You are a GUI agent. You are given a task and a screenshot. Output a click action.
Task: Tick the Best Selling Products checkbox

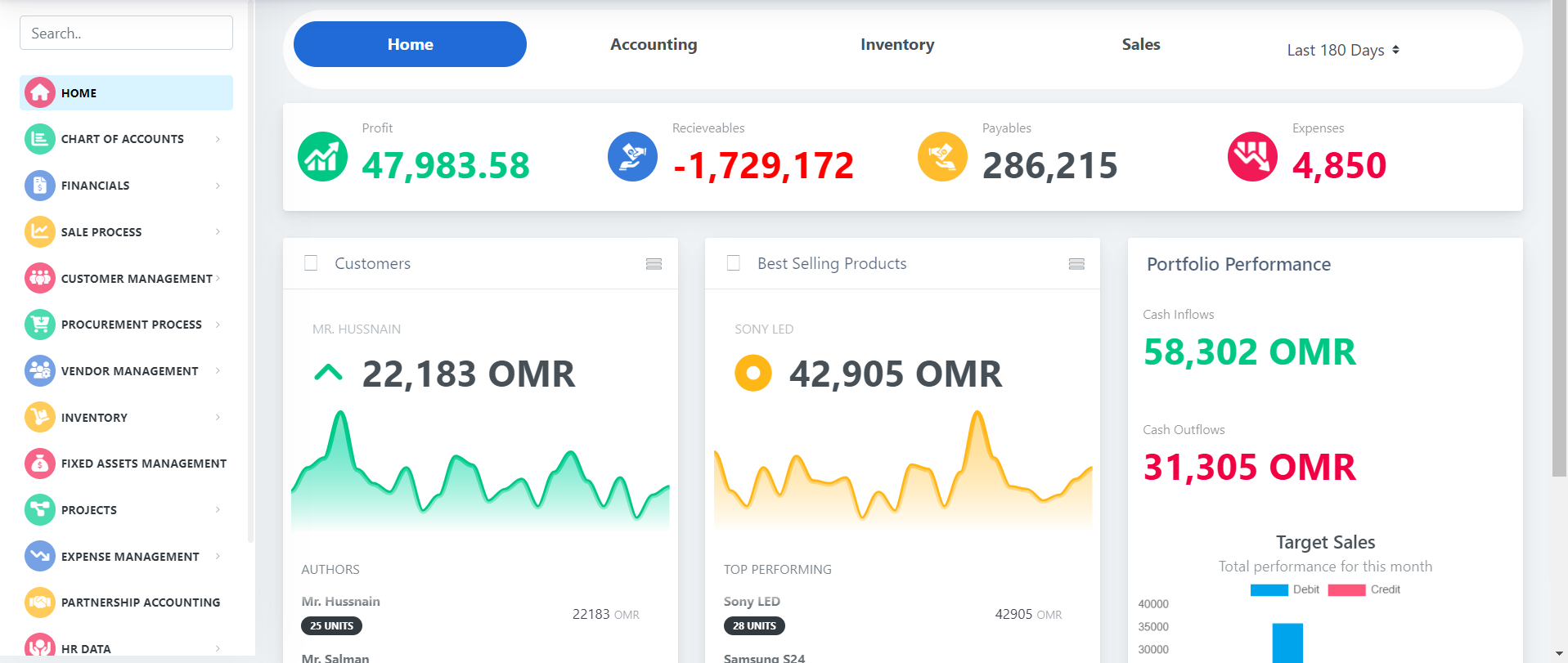(x=734, y=263)
